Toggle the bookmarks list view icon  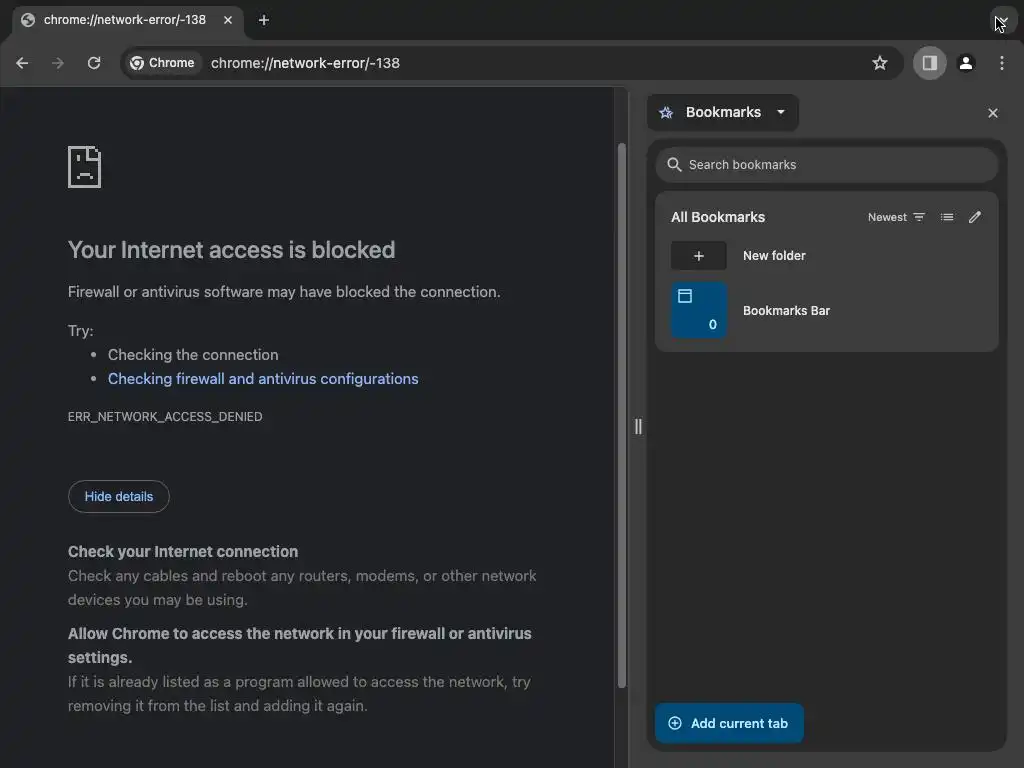(x=947, y=217)
